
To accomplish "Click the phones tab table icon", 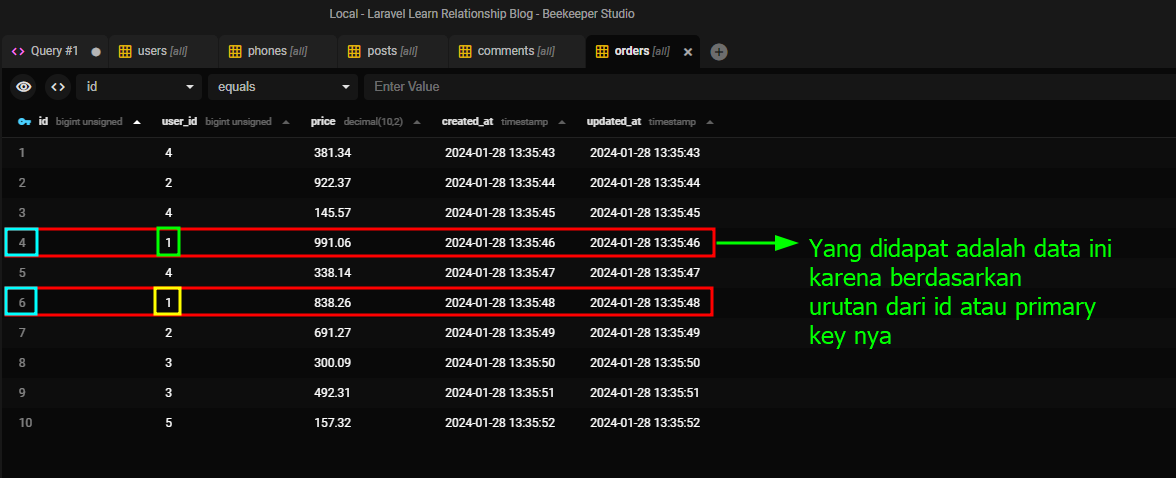I will pos(235,51).
